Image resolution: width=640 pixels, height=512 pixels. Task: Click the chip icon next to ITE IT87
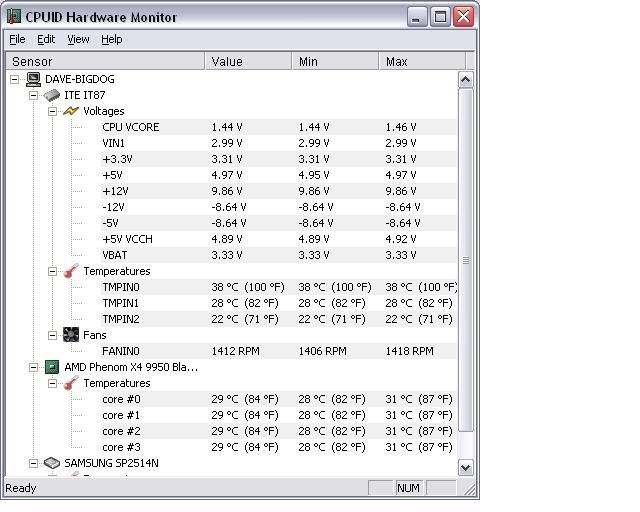point(52,96)
